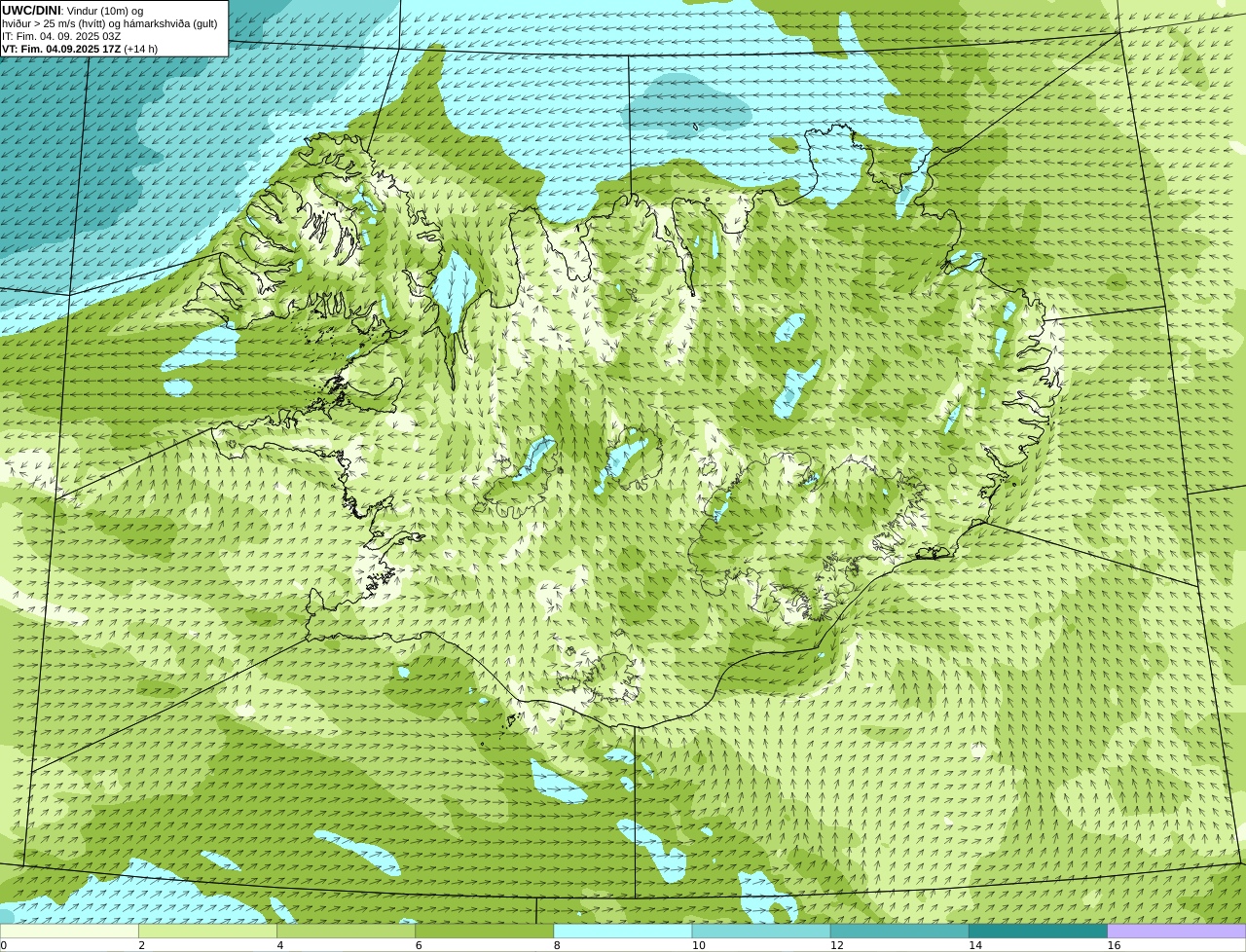The height and width of the screenshot is (952, 1246).
Task: Click the legend tick label 16
Action: [1114, 945]
